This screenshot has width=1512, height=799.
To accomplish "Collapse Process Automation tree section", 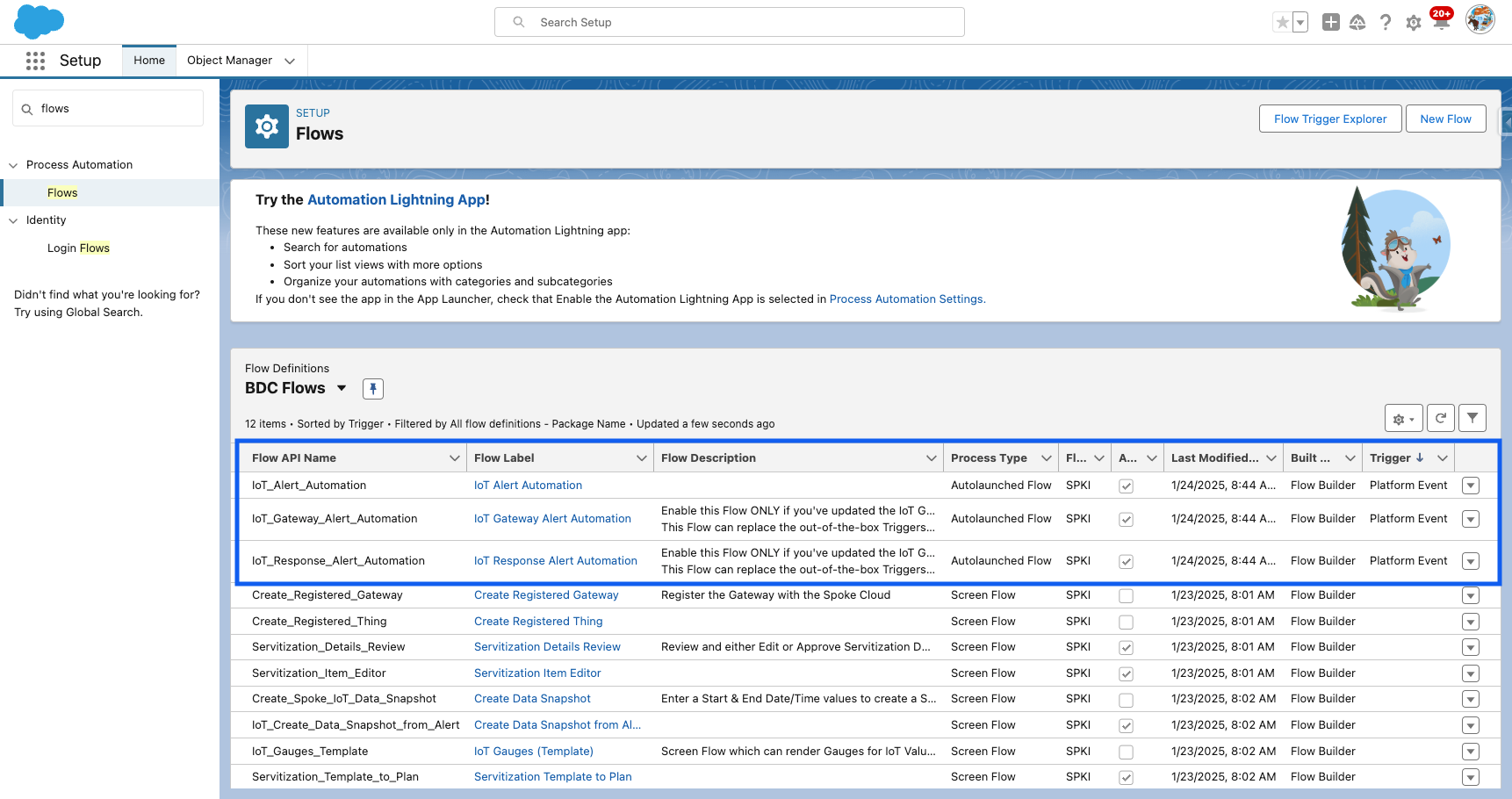I will (x=13, y=165).
